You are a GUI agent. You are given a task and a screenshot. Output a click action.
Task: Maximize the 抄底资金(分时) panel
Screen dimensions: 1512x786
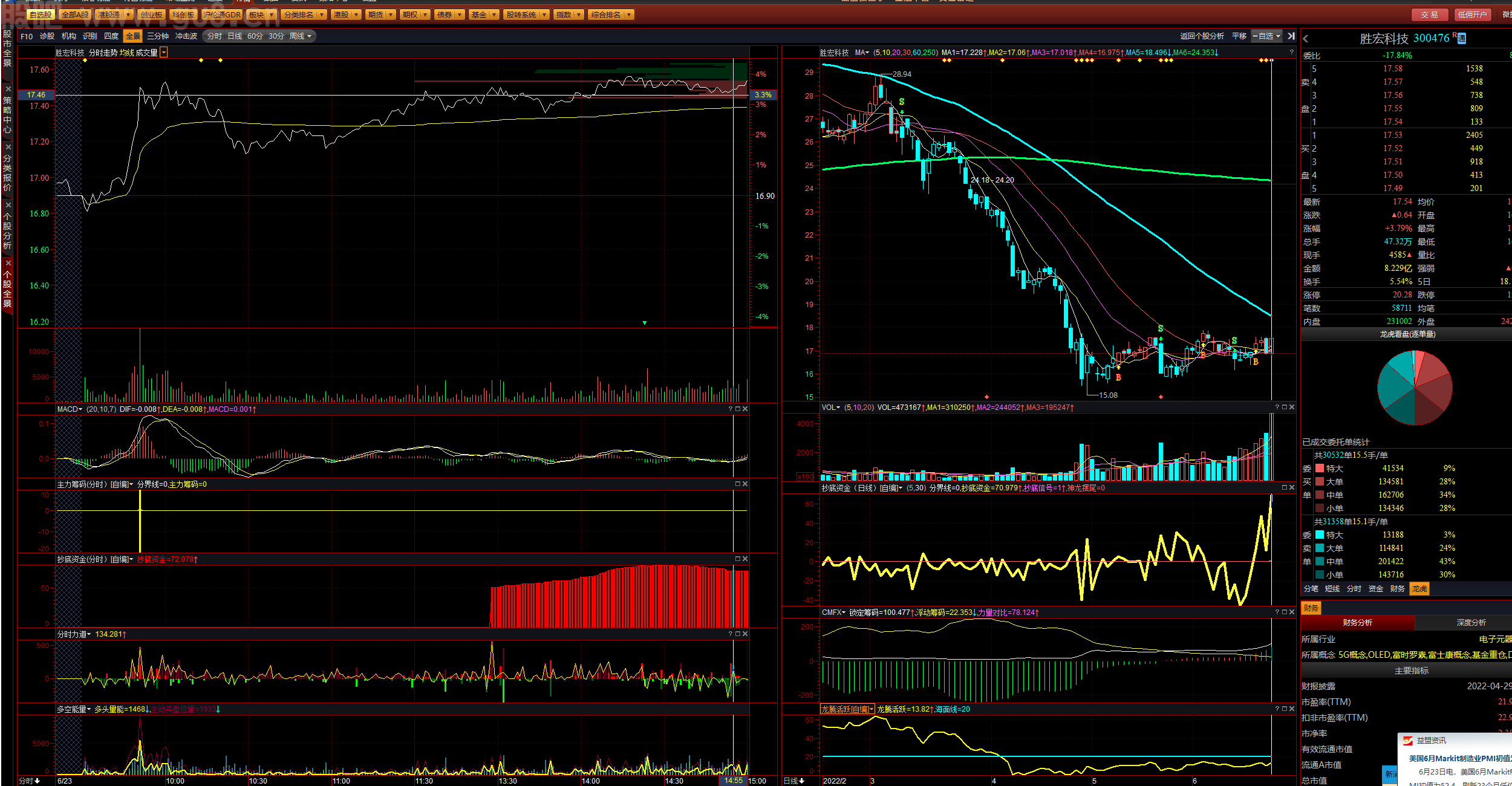coord(738,559)
